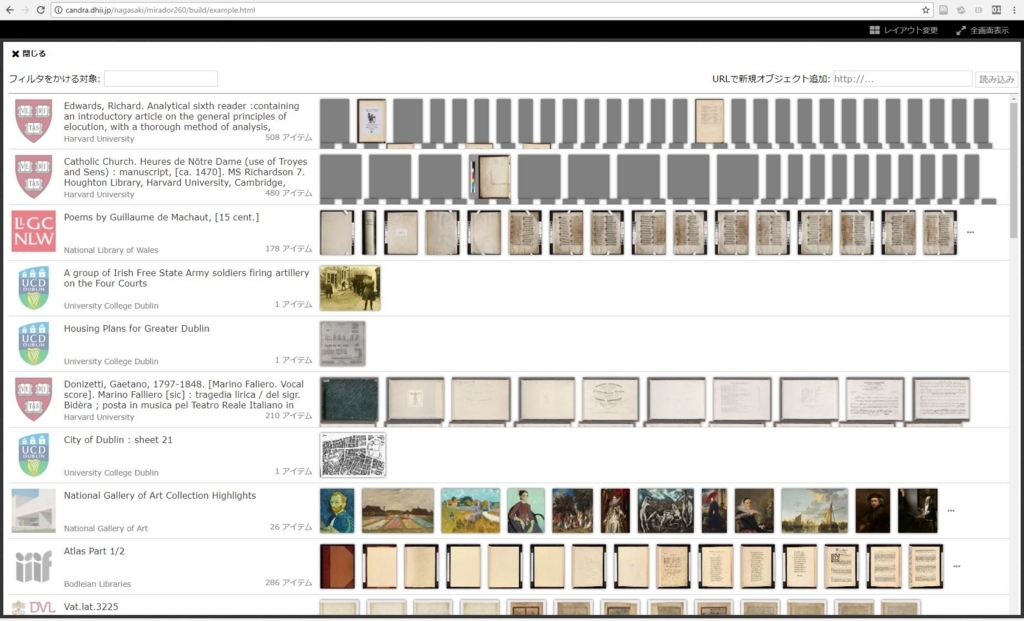Click Harvard logo for Donizetti Marino Faliero

[x=33, y=399]
